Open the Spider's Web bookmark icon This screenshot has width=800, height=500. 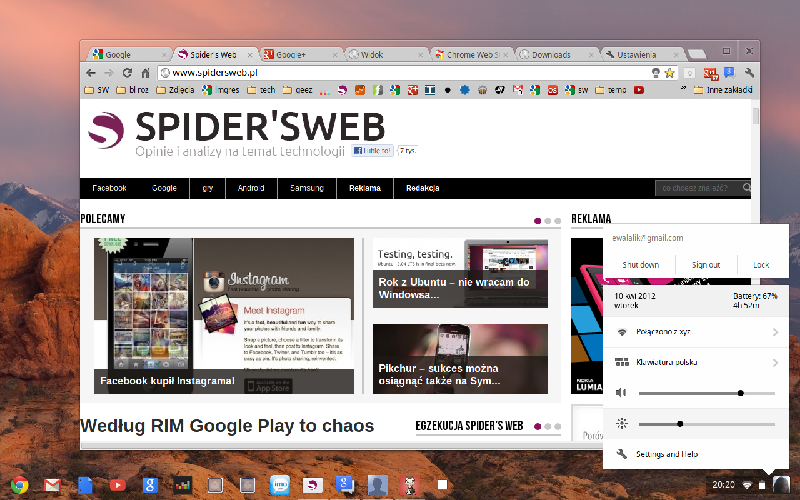(x=342, y=90)
